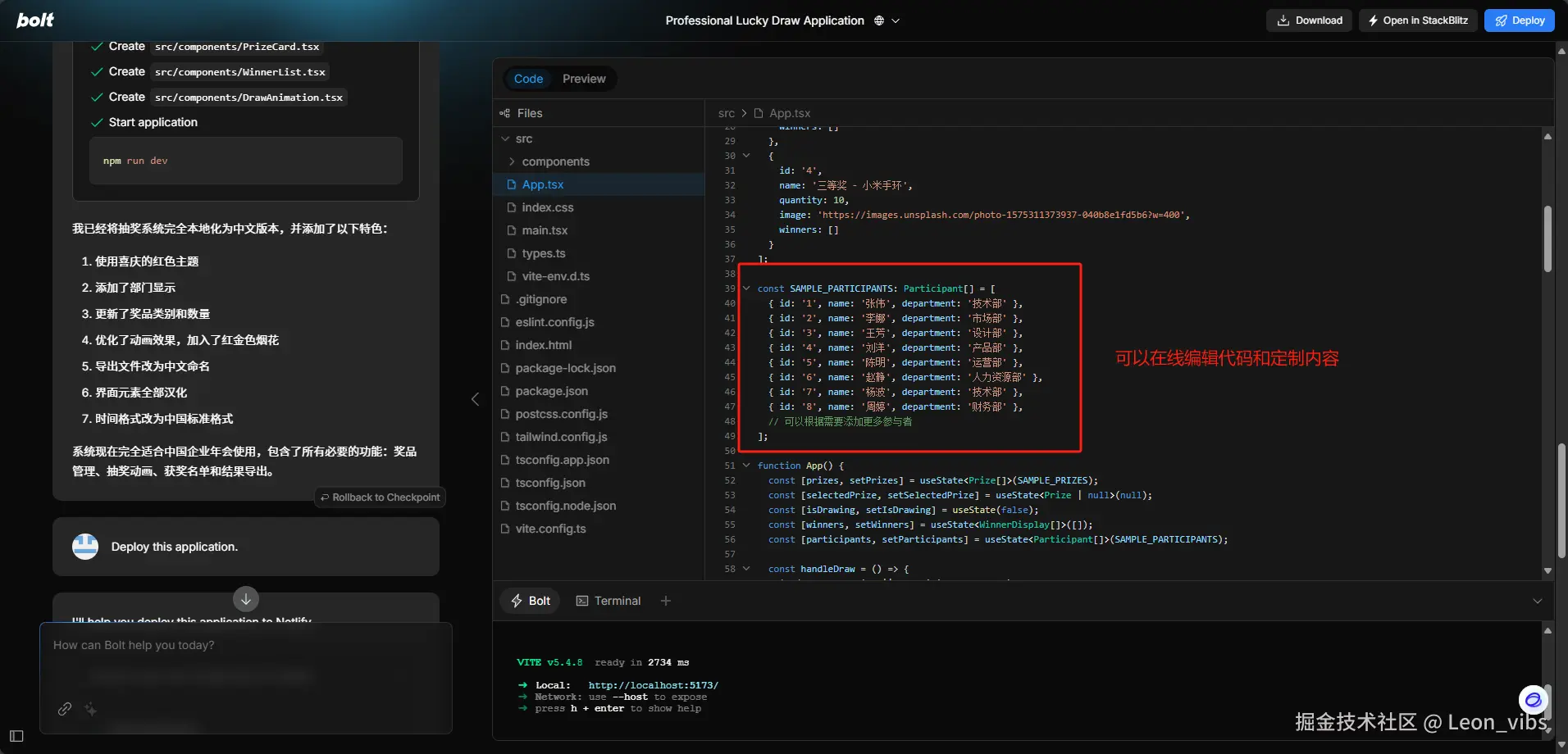Viewport: 1568px width, 754px height.
Task: Open the localhost:5173 link in terminal
Action: 653,685
